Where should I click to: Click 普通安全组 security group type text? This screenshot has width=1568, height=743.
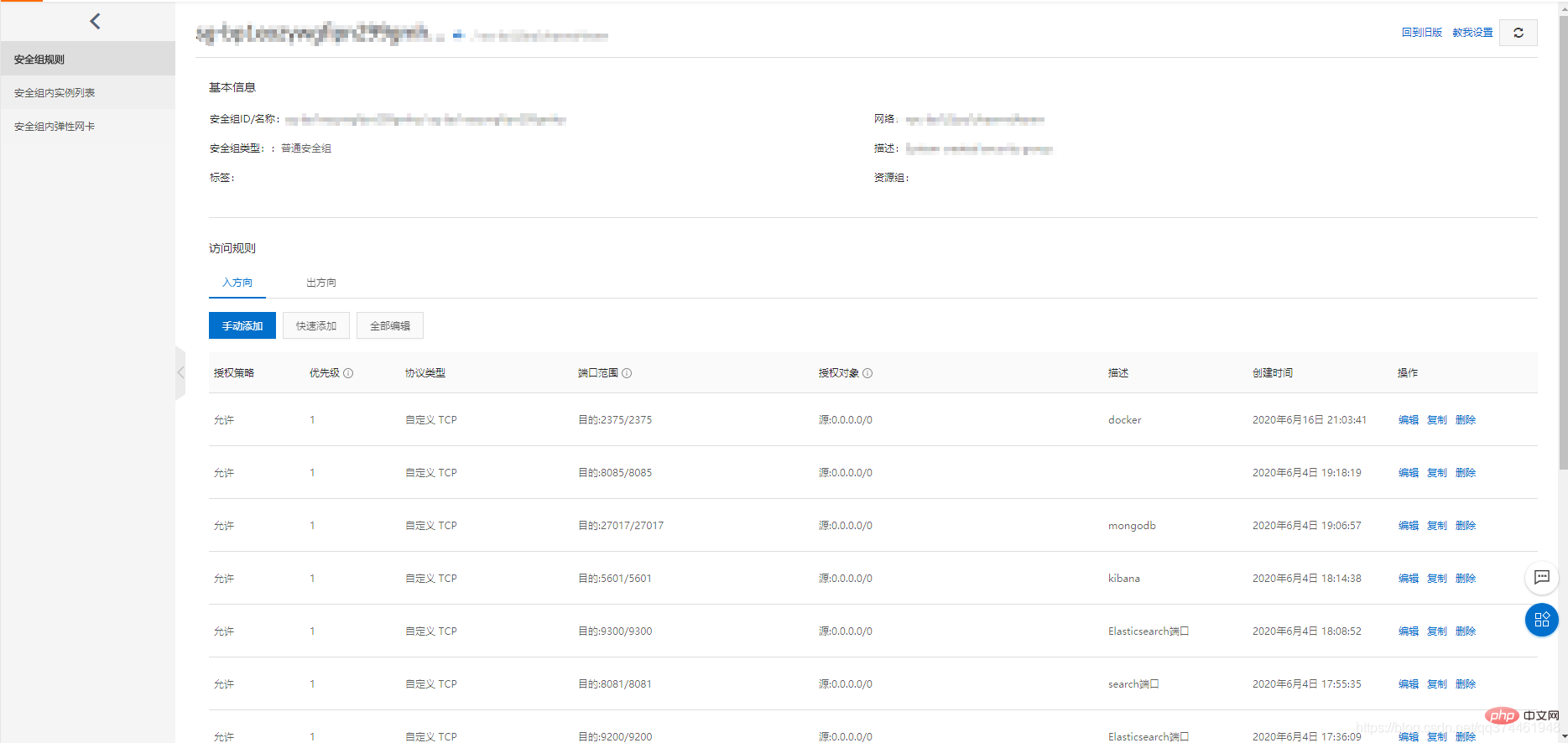coord(306,148)
